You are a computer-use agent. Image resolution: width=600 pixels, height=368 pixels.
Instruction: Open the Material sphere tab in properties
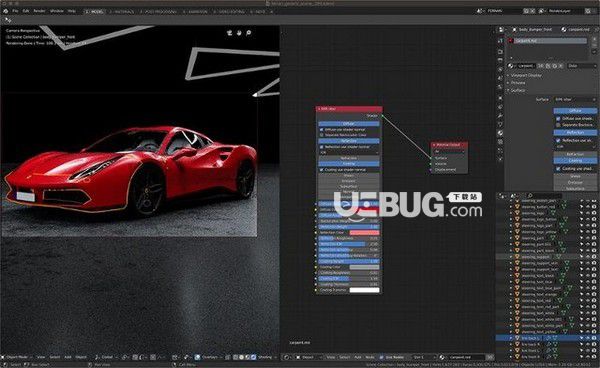pos(501,133)
